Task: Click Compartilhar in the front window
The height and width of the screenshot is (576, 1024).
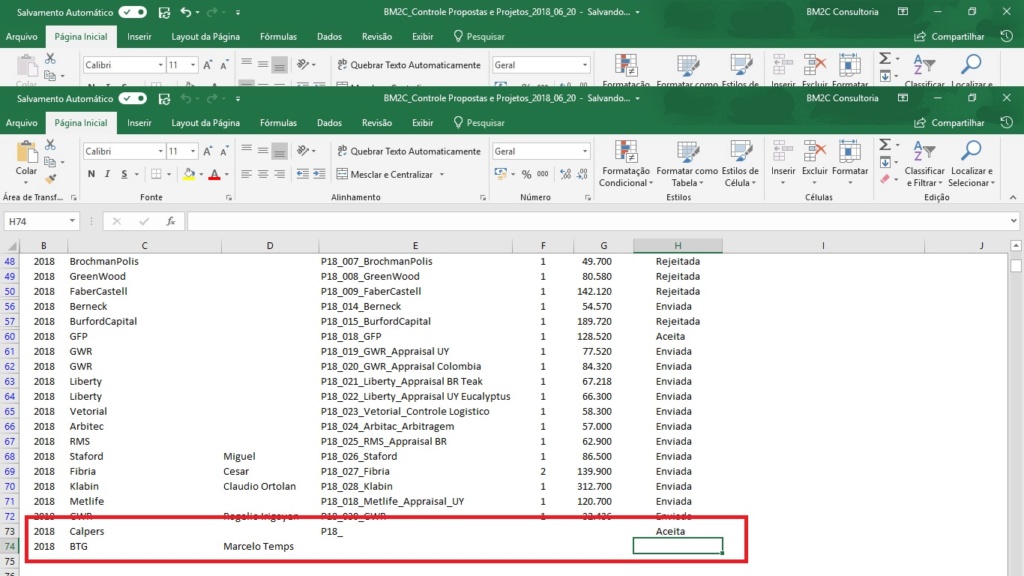Action: click(x=949, y=123)
